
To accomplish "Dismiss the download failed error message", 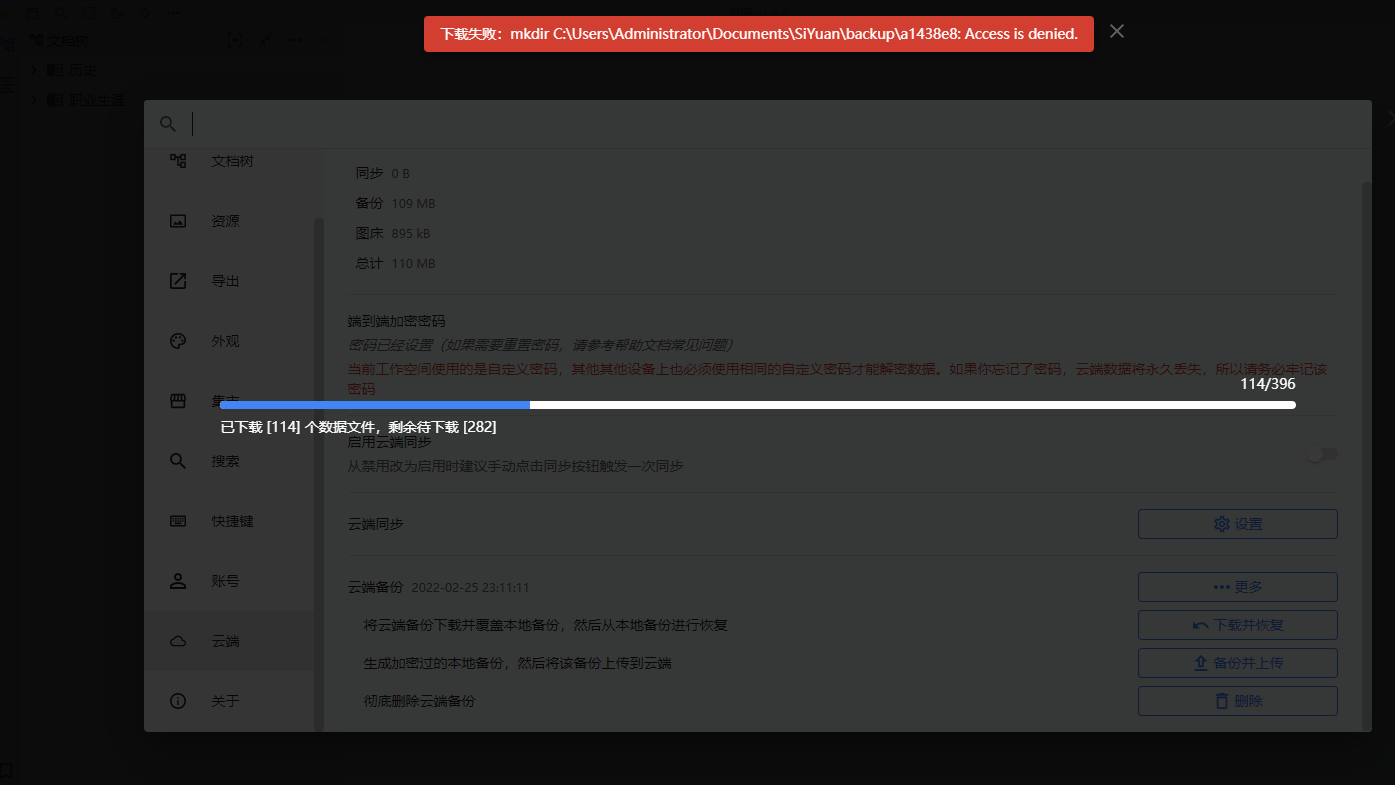I will pyautogui.click(x=1117, y=32).
